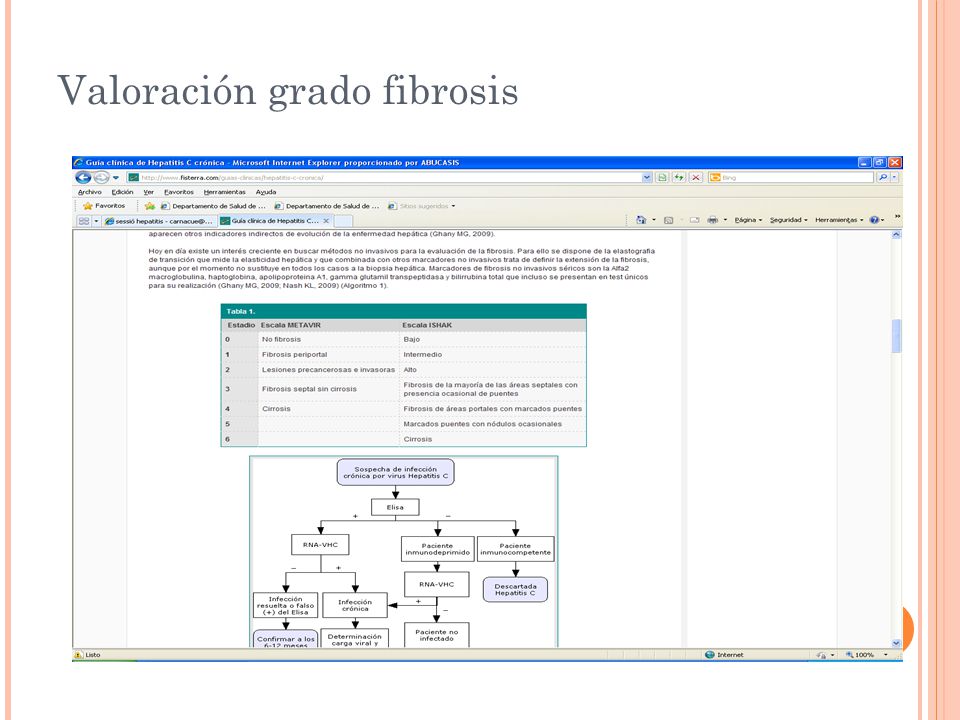The height and width of the screenshot is (720, 960).
Task: Open the Página command bar menu
Action: click(x=748, y=220)
